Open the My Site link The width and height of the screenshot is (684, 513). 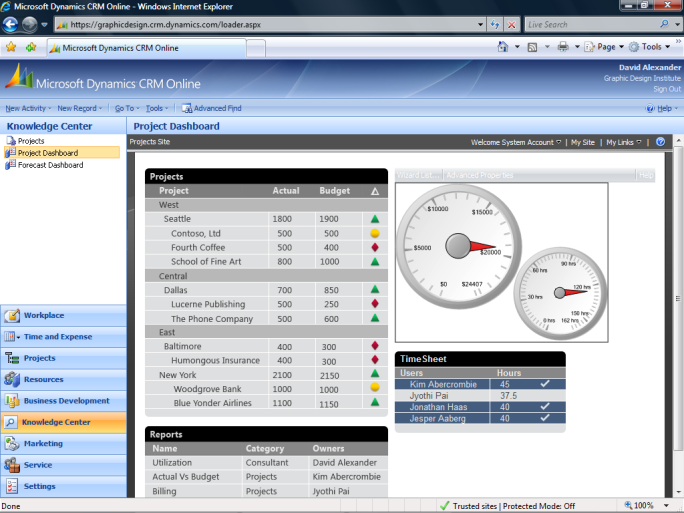[x=582, y=142]
